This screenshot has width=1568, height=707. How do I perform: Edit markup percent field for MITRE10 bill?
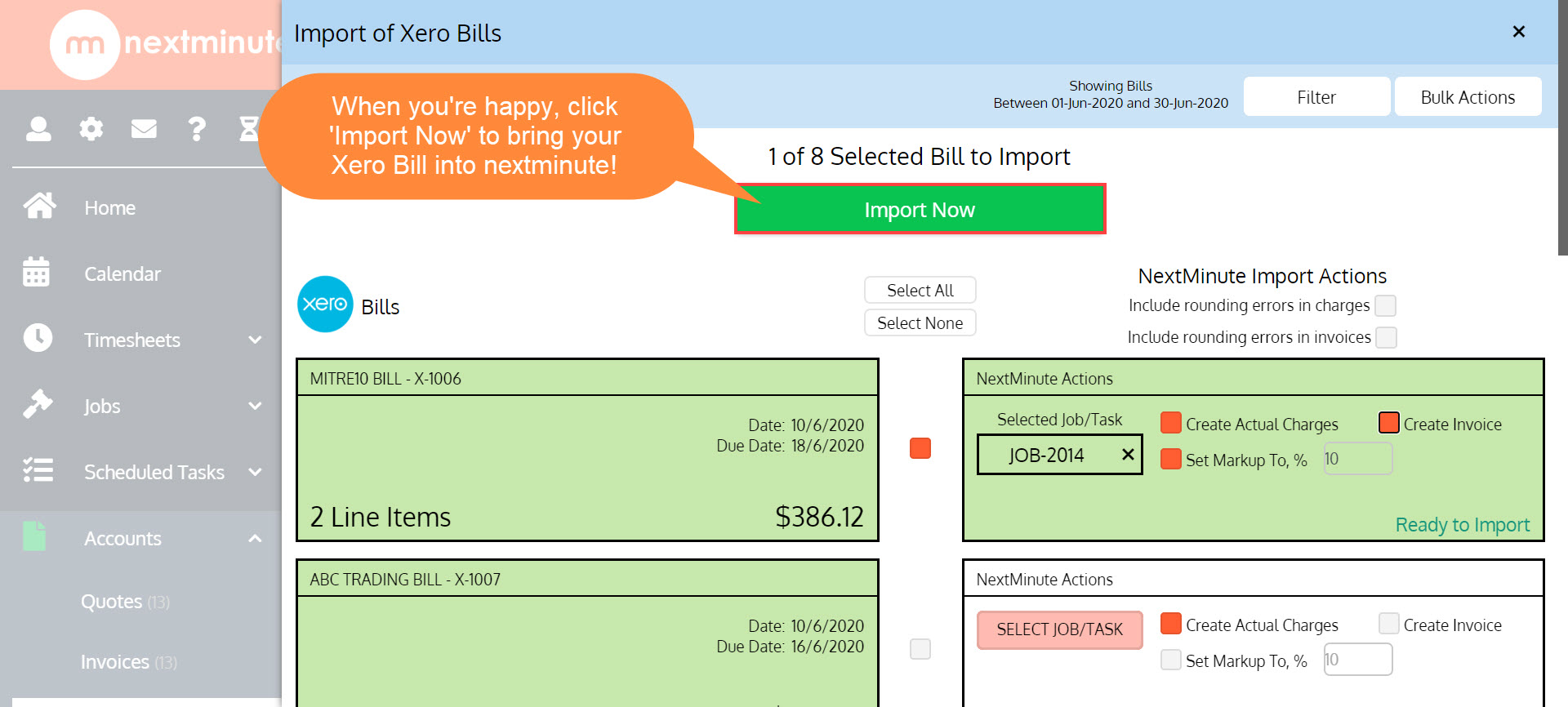point(1357,459)
